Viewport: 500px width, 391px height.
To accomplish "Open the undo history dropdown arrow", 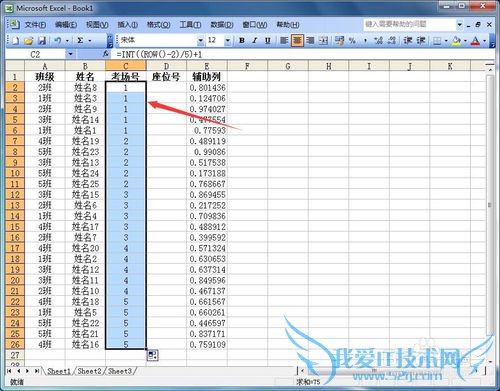I will 67,41.
